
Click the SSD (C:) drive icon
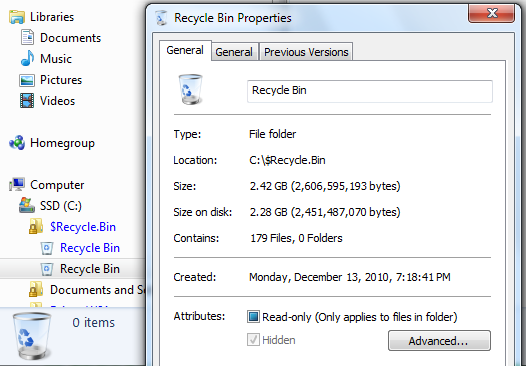tap(27, 205)
